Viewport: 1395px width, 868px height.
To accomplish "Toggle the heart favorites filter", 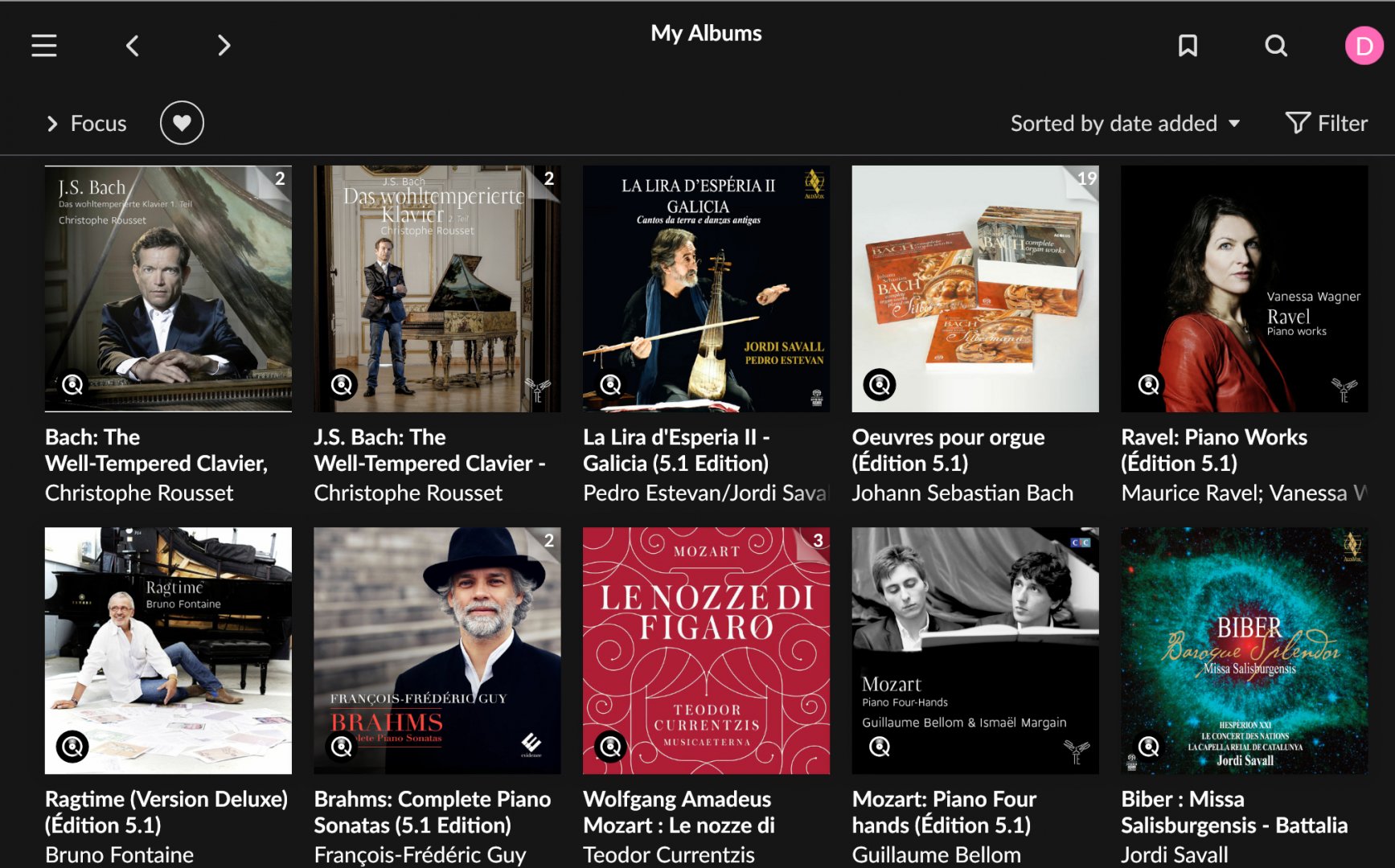I will [x=182, y=123].
